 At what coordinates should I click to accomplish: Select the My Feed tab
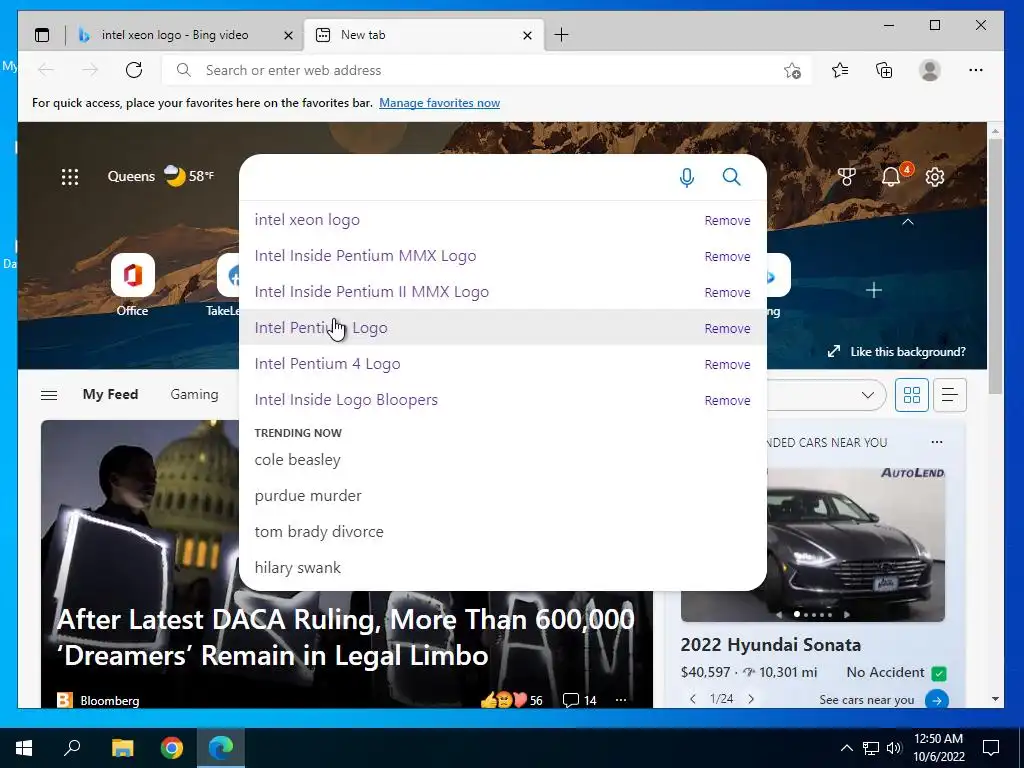110,394
